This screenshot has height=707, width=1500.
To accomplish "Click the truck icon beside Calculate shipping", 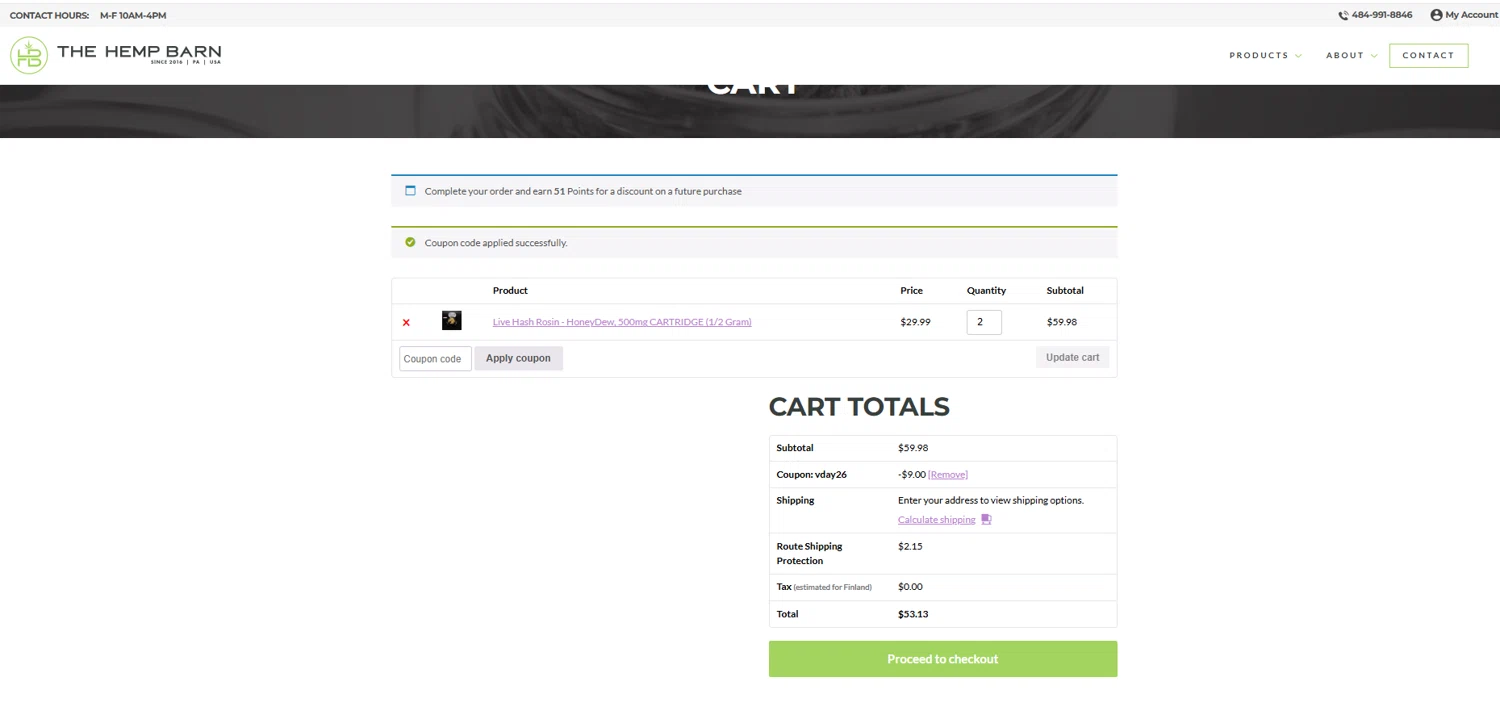I will [x=986, y=519].
